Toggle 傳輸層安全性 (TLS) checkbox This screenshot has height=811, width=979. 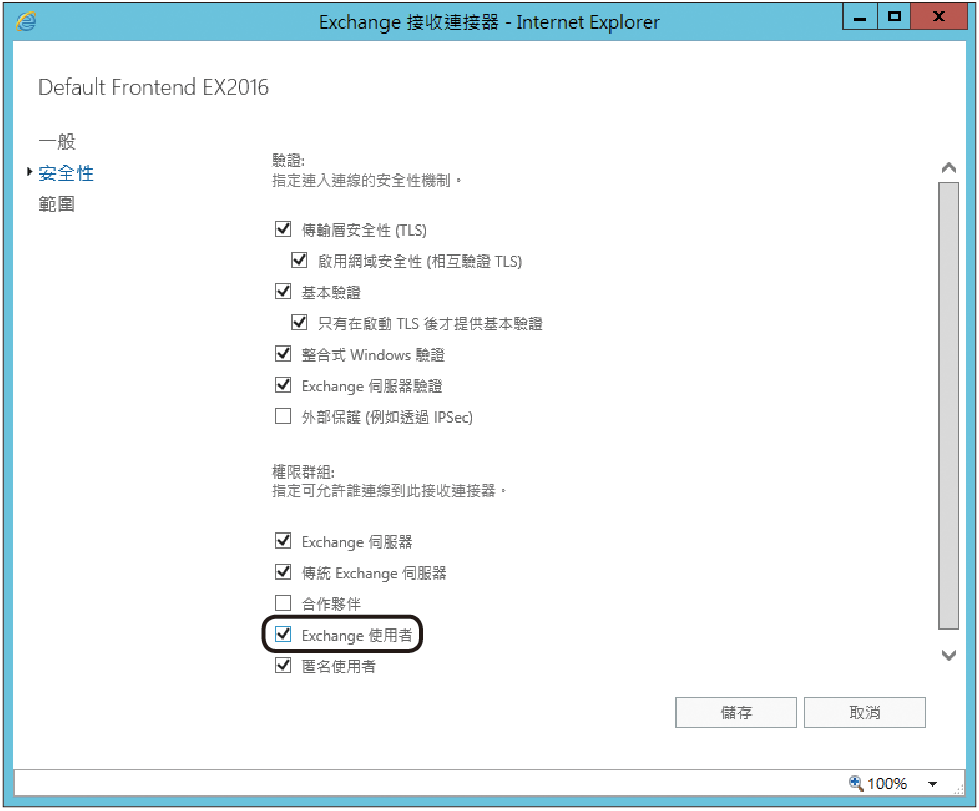[283, 229]
